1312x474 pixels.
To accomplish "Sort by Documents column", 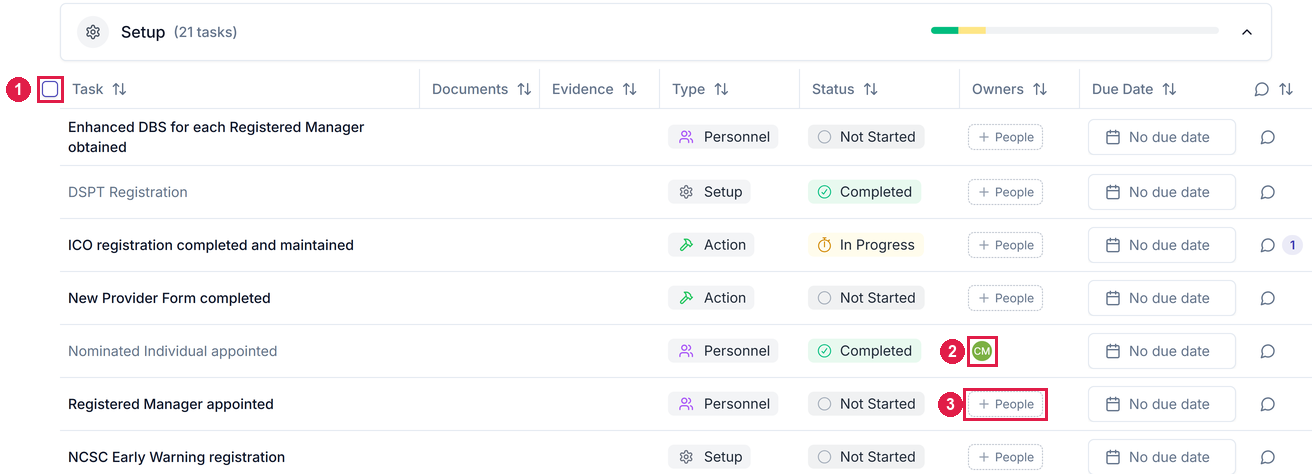I will [x=524, y=89].
